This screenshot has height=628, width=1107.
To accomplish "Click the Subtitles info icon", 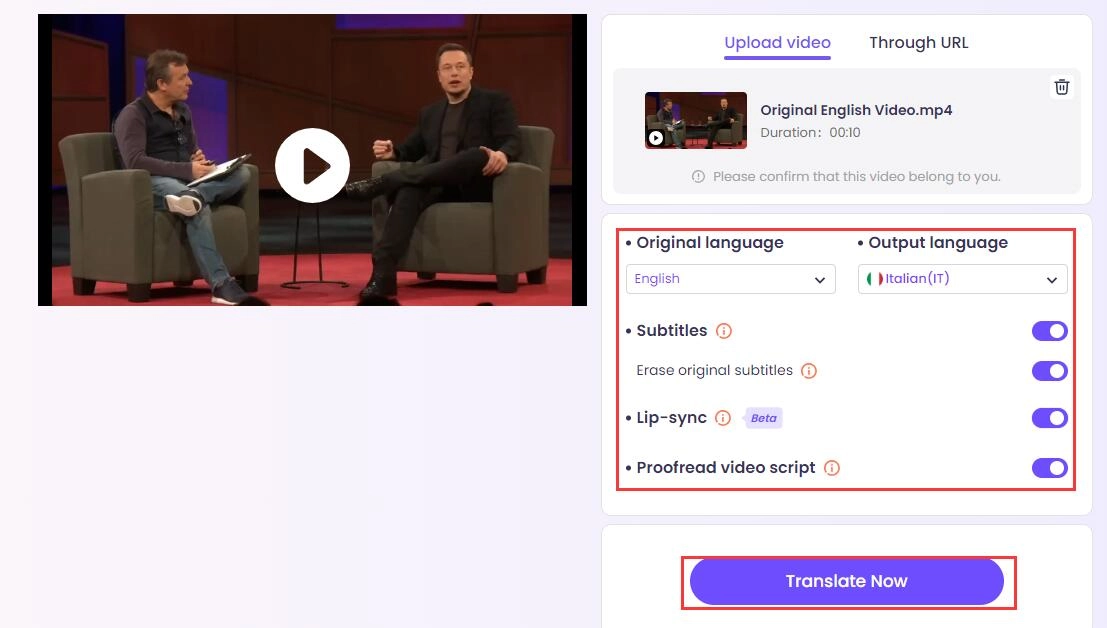I will pyautogui.click(x=724, y=331).
